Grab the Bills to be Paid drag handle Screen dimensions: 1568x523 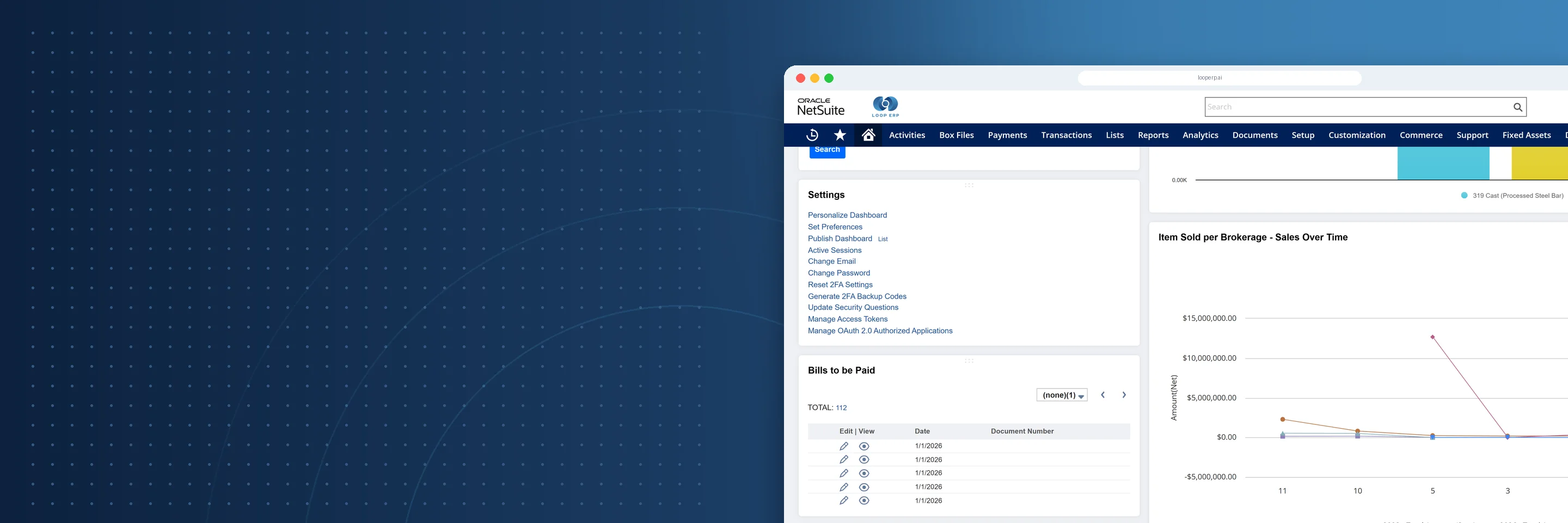(969, 361)
